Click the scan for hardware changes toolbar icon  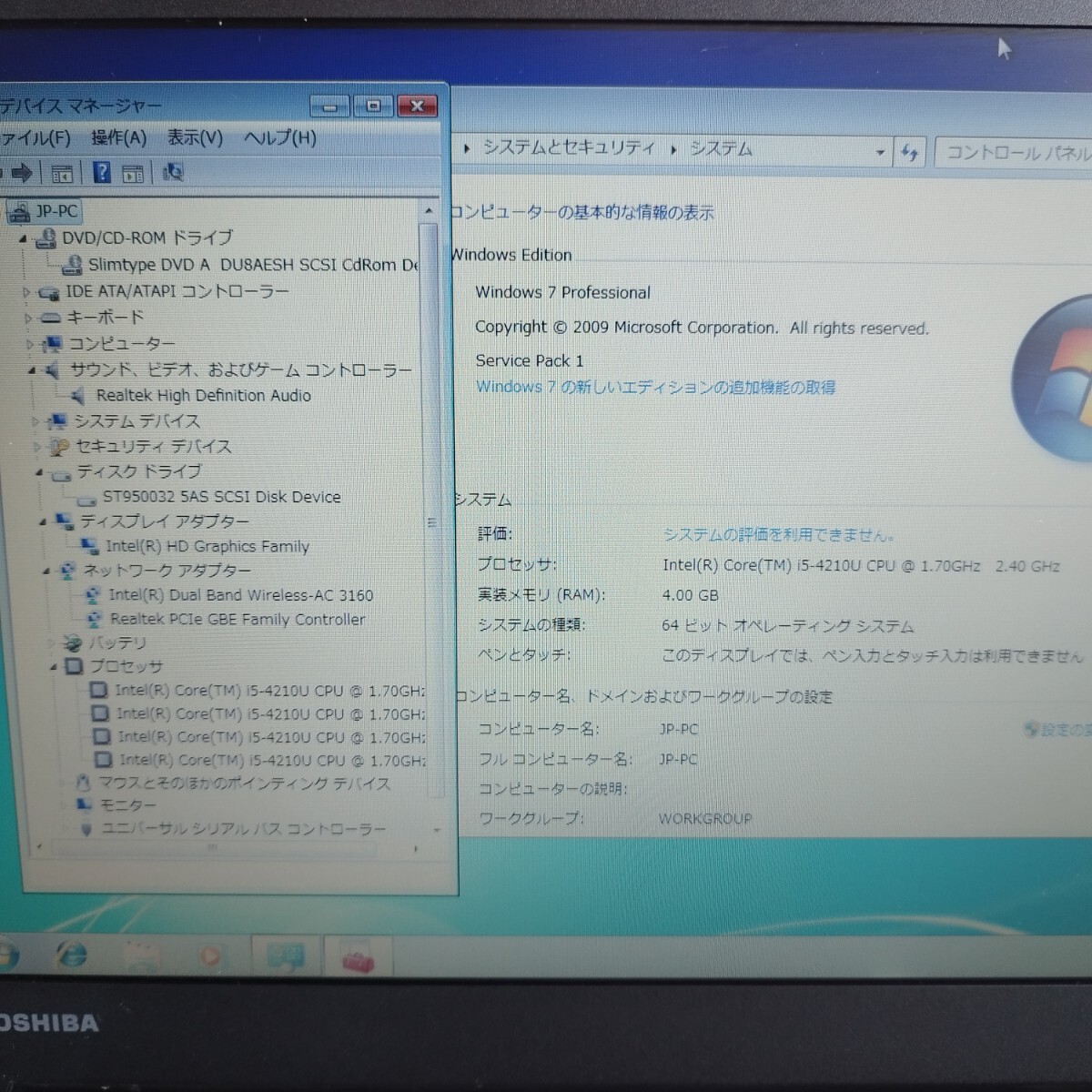pos(173,172)
